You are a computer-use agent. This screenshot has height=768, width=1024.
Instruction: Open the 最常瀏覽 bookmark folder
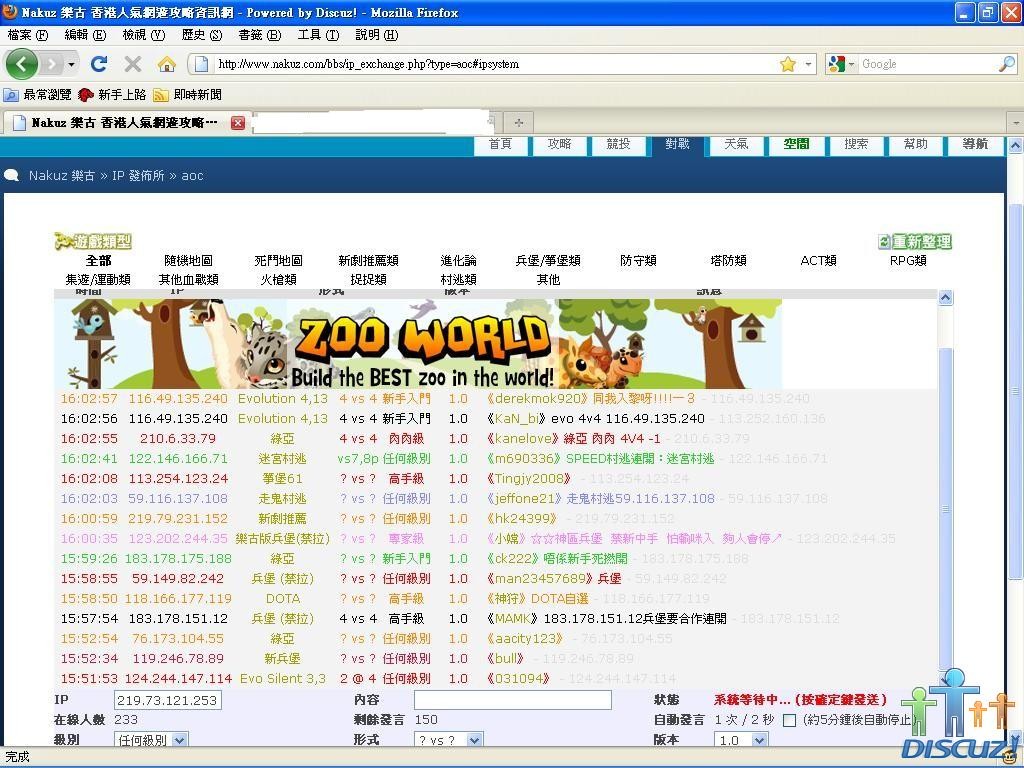coord(37,95)
